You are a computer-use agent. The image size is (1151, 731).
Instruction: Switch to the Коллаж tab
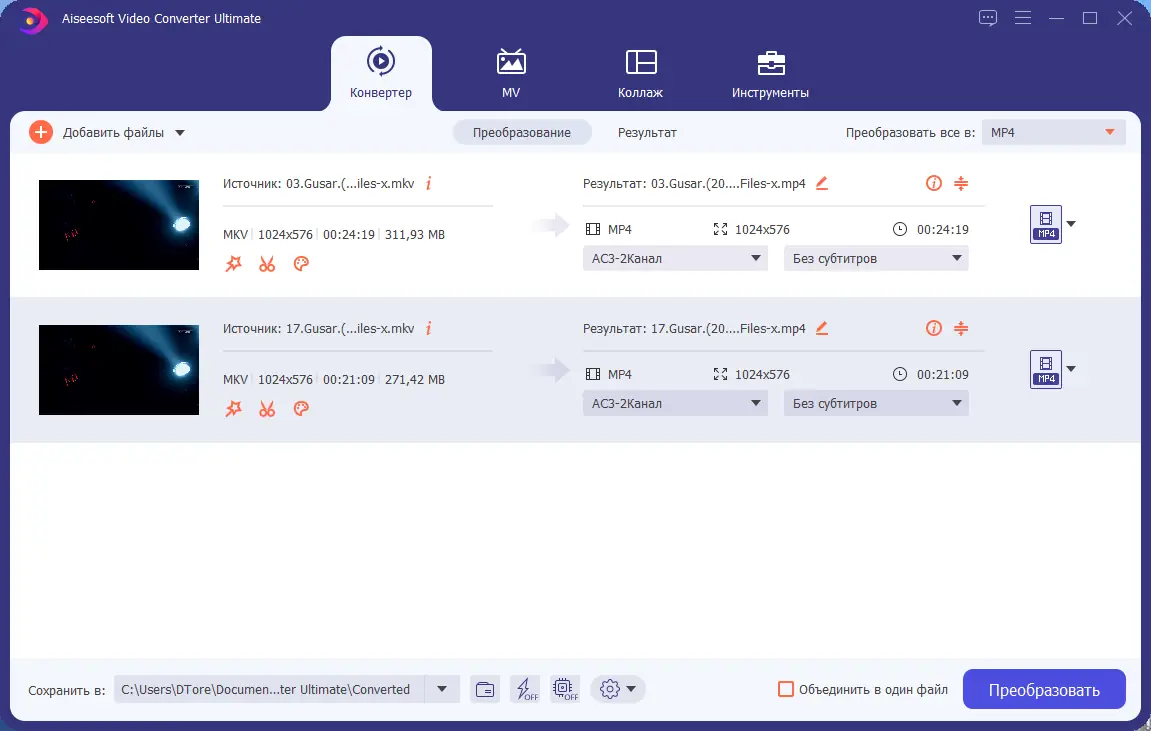click(640, 73)
